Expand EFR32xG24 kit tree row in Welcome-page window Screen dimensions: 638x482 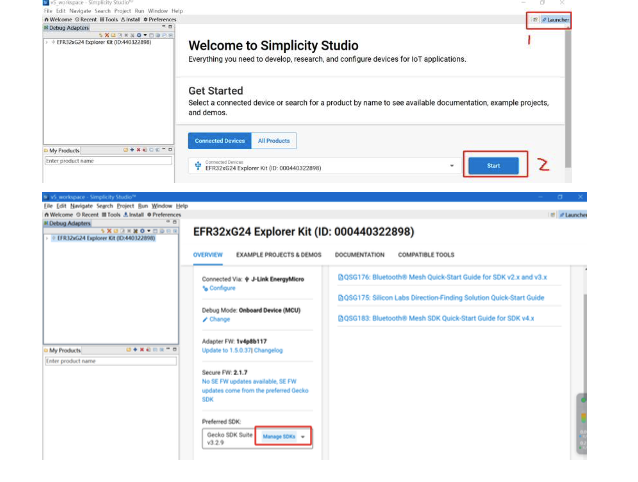pyautogui.click(x=47, y=42)
